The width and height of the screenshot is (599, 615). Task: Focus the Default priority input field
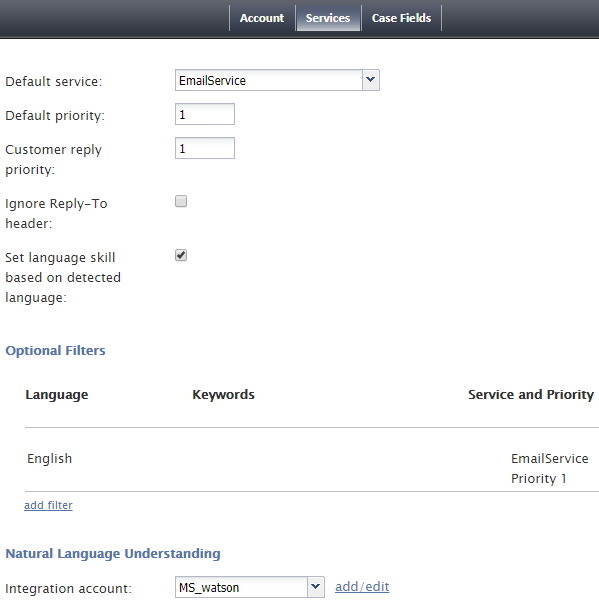coord(205,114)
